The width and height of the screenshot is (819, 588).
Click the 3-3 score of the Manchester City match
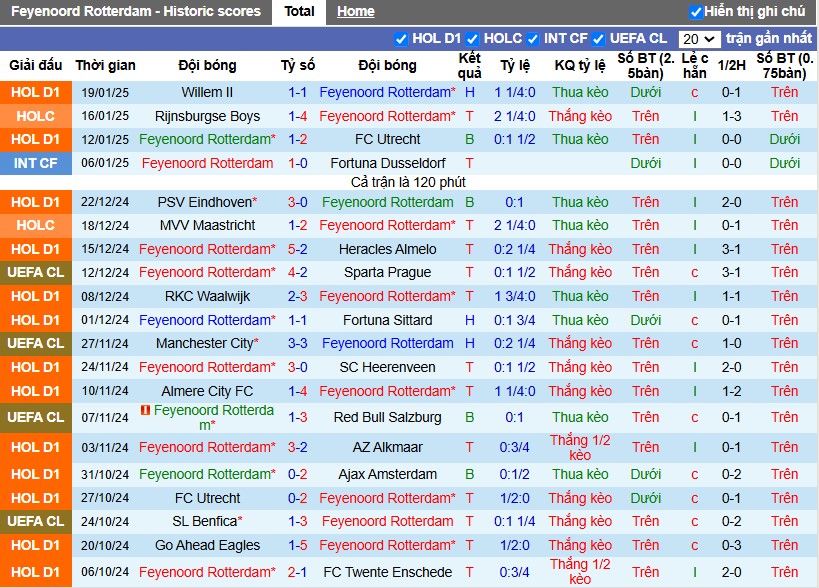click(x=298, y=344)
